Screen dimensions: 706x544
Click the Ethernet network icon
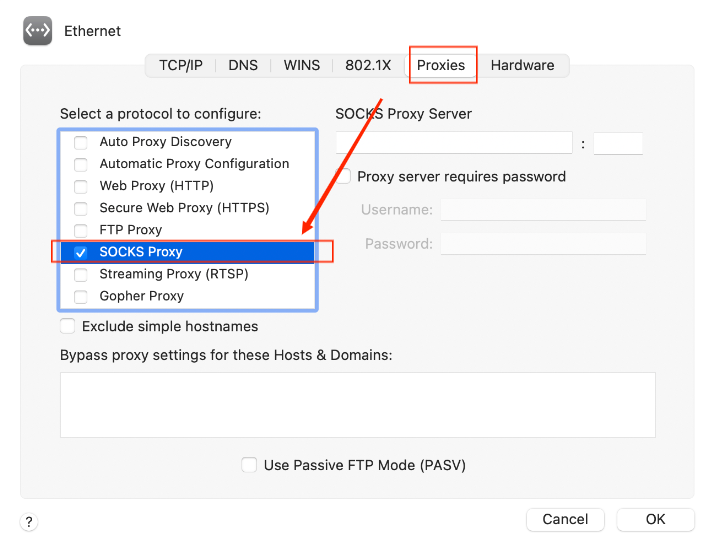(x=38, y=31)
